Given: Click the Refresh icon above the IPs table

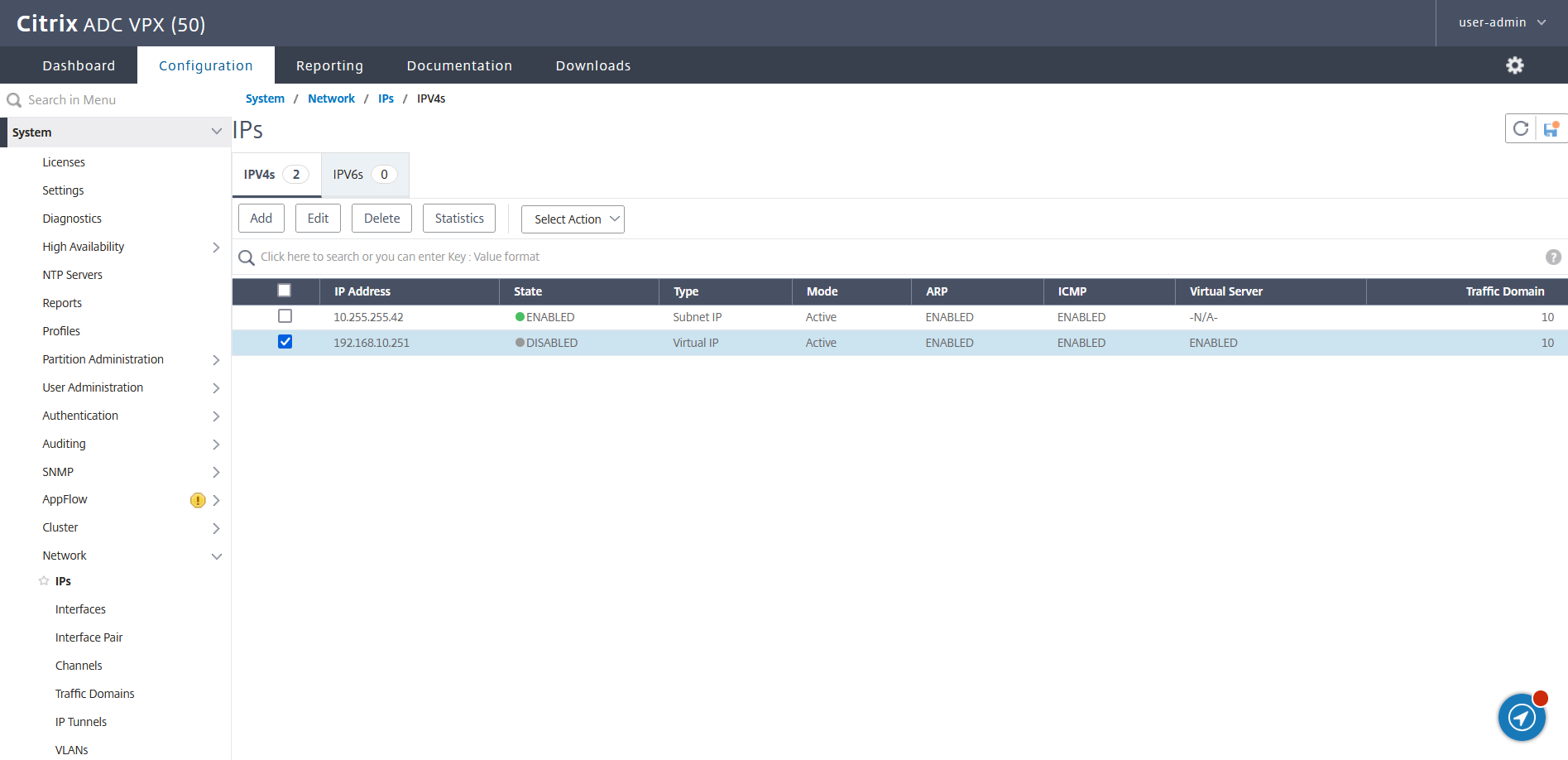Looking at the screenshot, I should (1521, 128).
